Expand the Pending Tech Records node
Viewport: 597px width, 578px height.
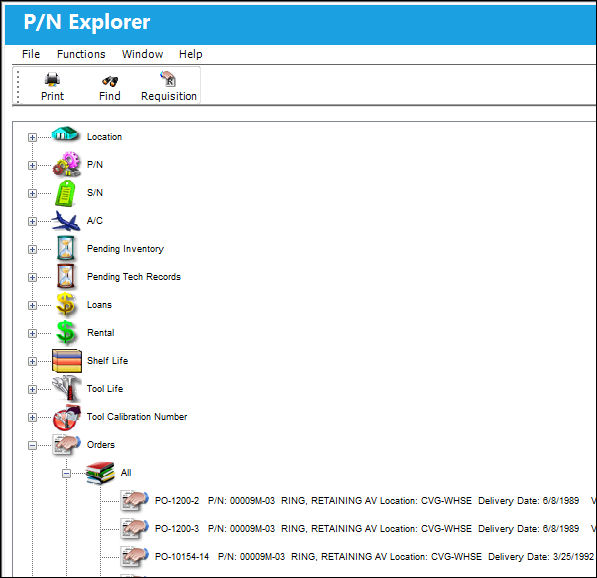click(32, 277)
